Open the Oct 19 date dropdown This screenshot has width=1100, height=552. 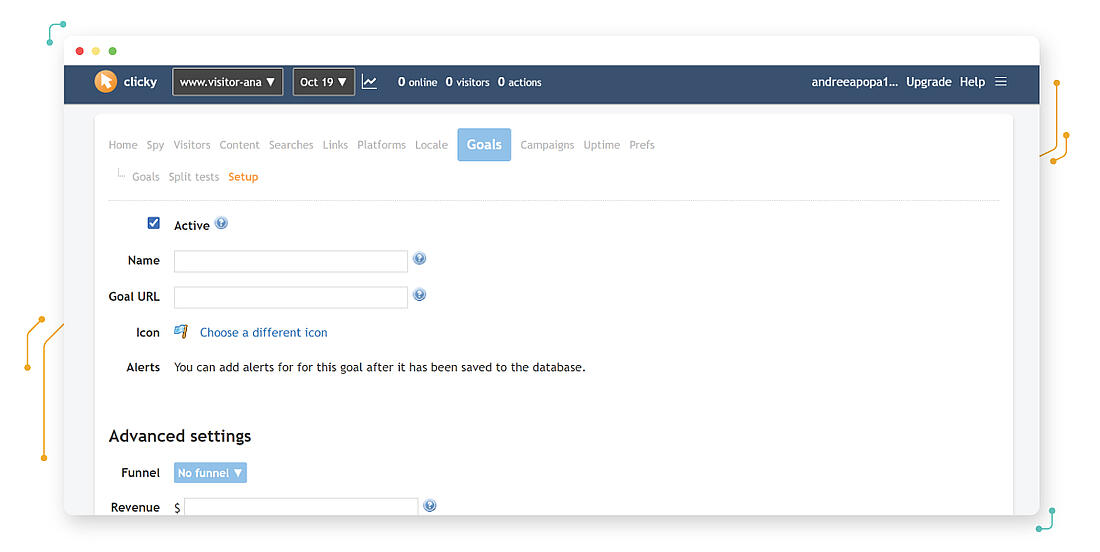[323, 82]
